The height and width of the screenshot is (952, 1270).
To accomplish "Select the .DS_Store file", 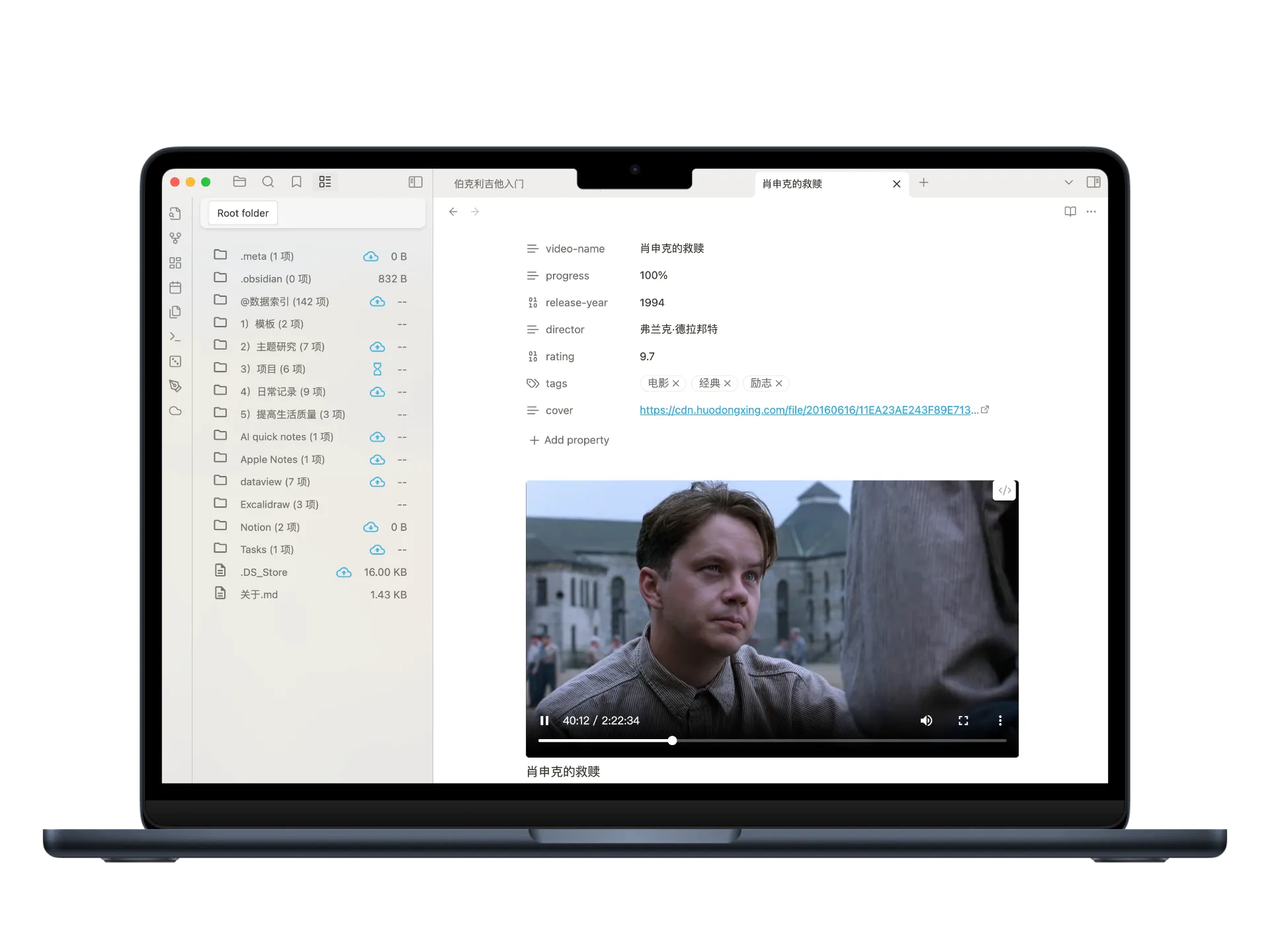I will pyautogui.click(x=310, y=572).
